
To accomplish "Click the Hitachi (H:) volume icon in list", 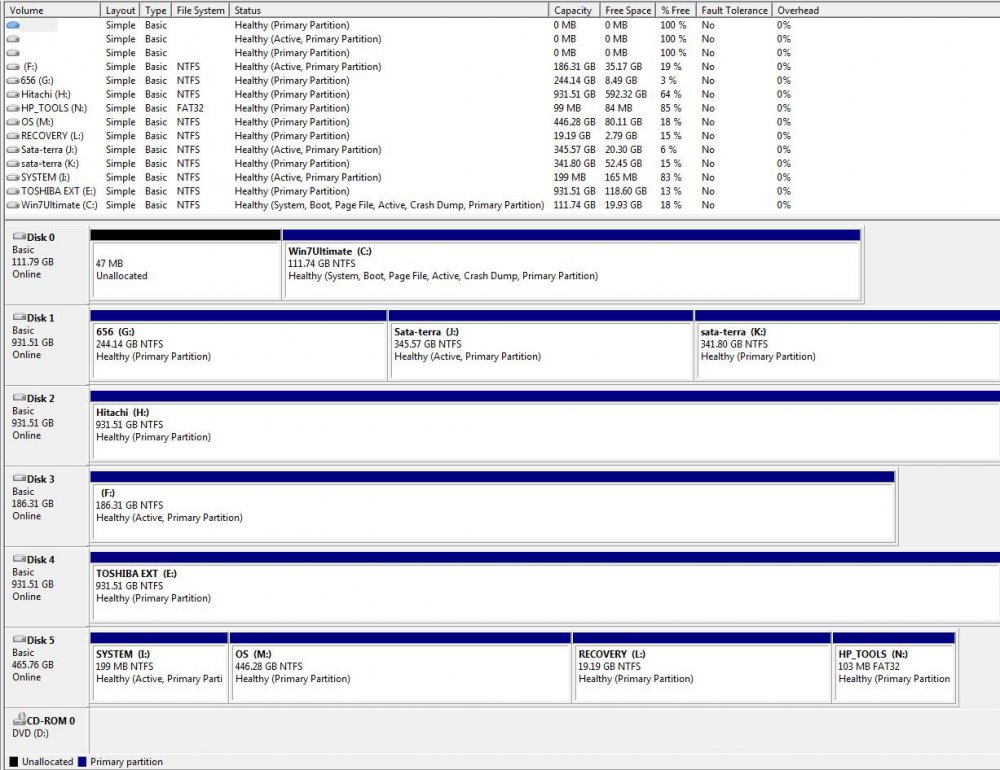I will (x=12, y=94).
